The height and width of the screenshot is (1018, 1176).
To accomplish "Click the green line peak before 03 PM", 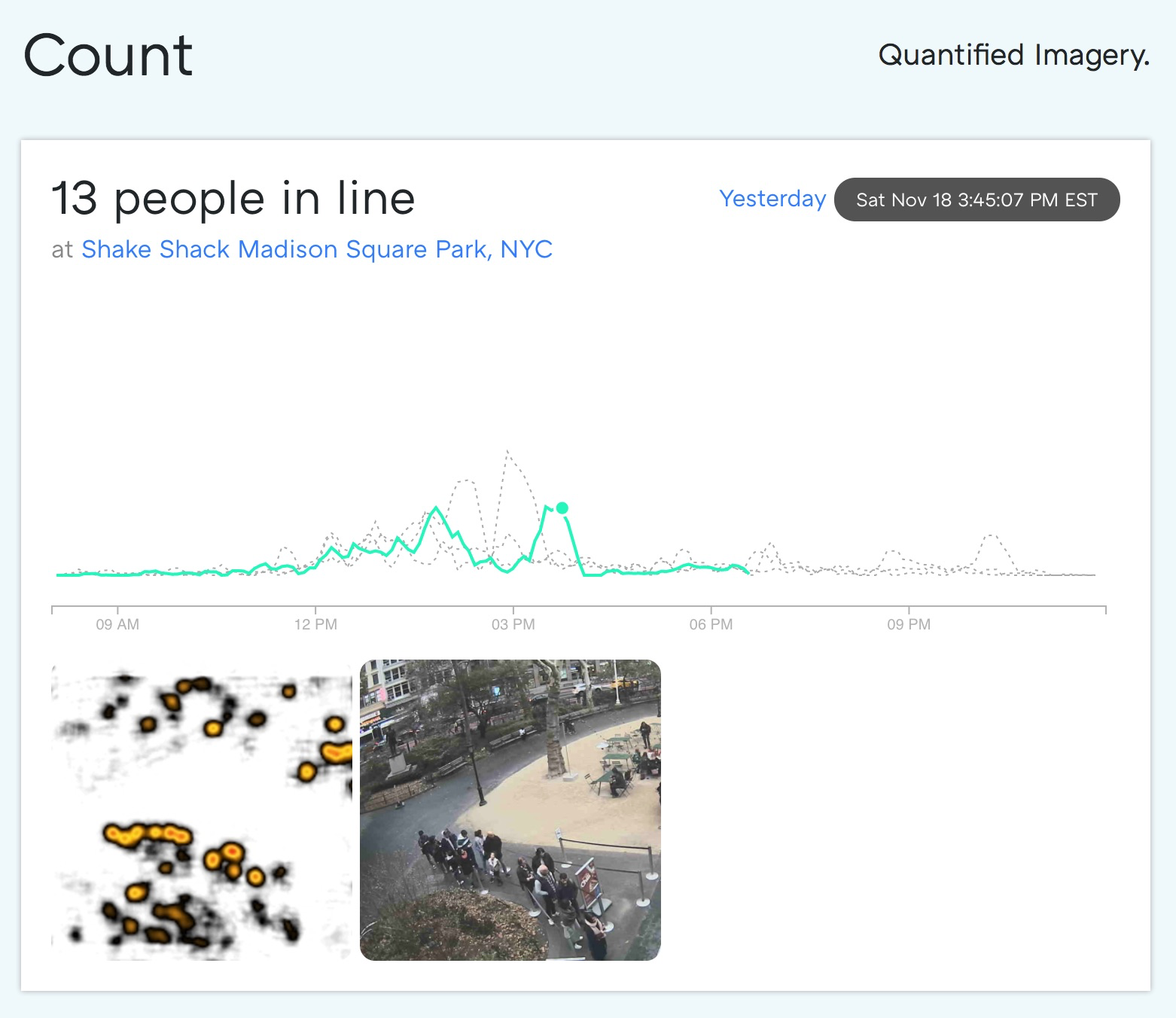I will coord(435,508).
